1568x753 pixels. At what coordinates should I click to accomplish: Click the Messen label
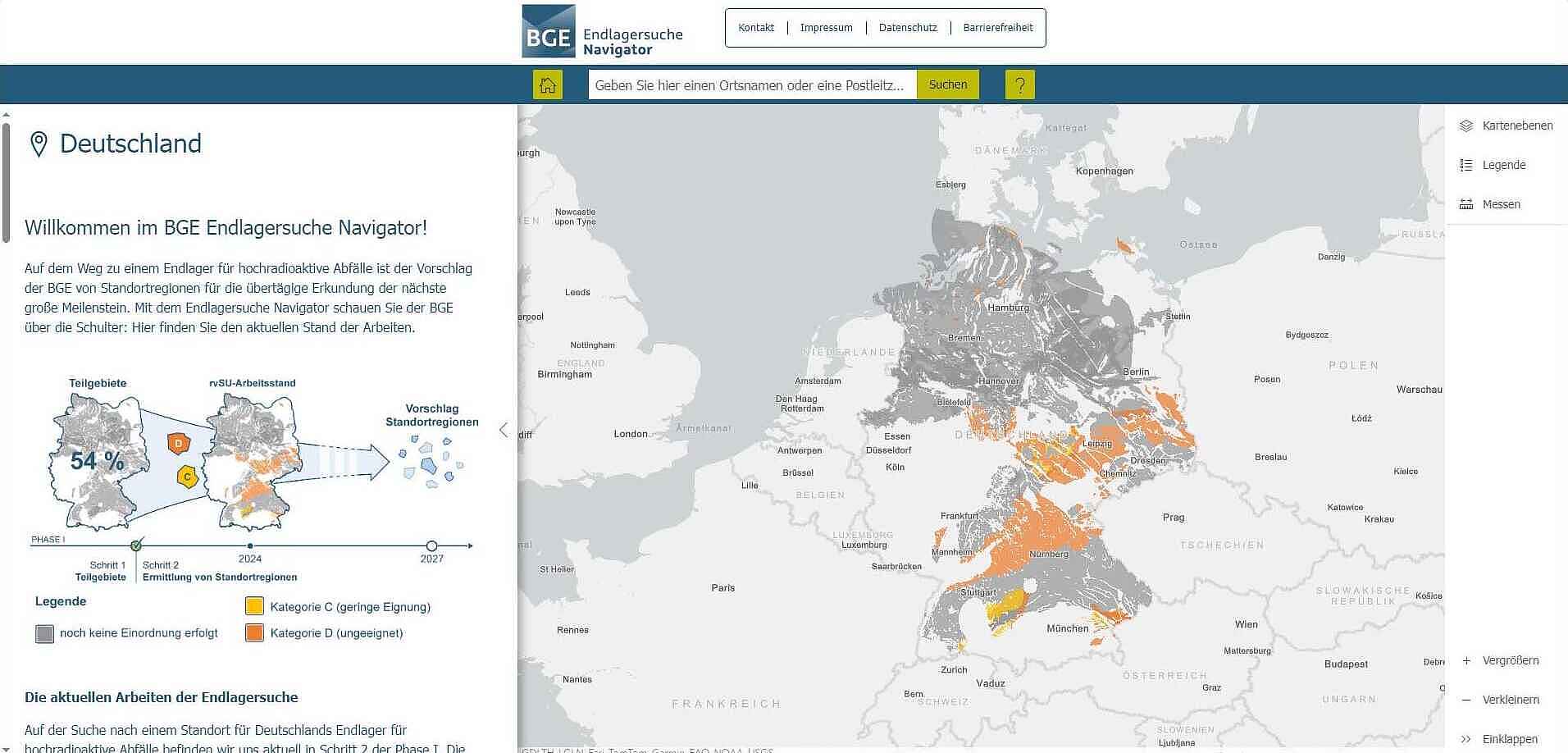click(1501, 204)
